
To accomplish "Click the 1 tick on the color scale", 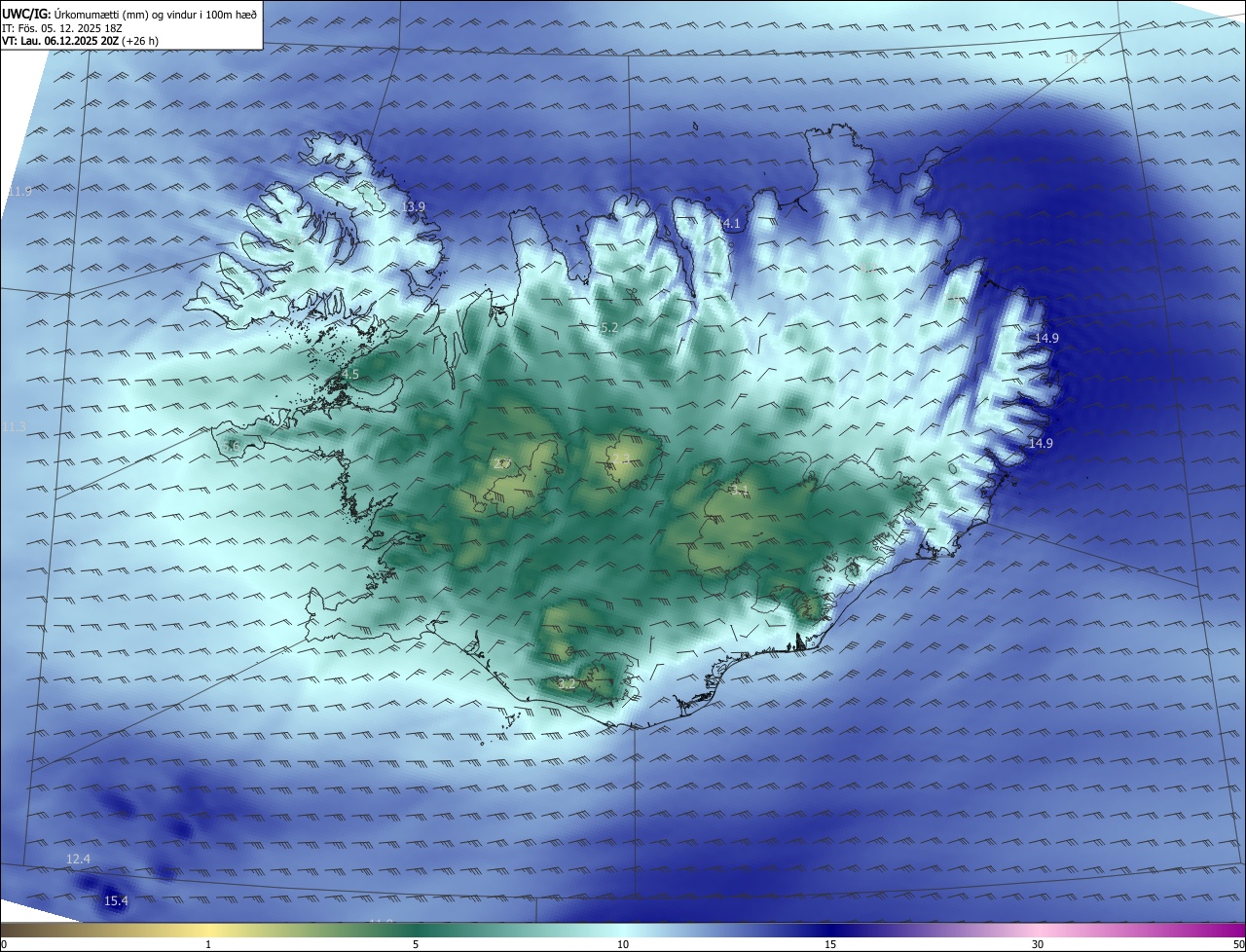I will click(209, 944).
